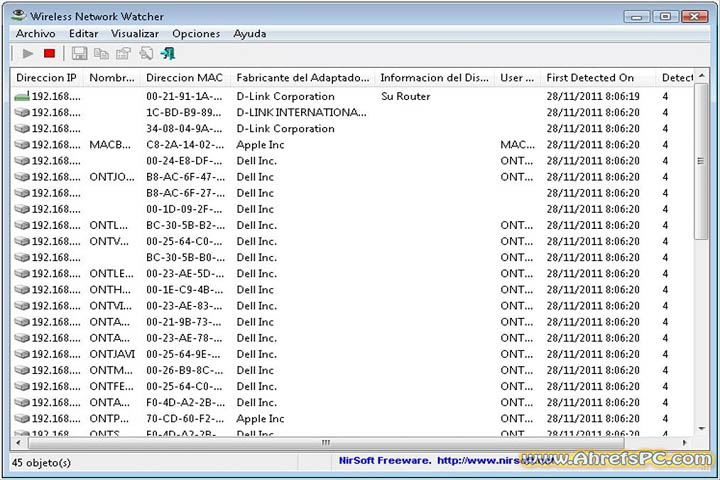The height and width of the screenshot is (480, 720).
Task: Select MAC address BC-30-5B-B0-... cell
Action: [186, 257]
